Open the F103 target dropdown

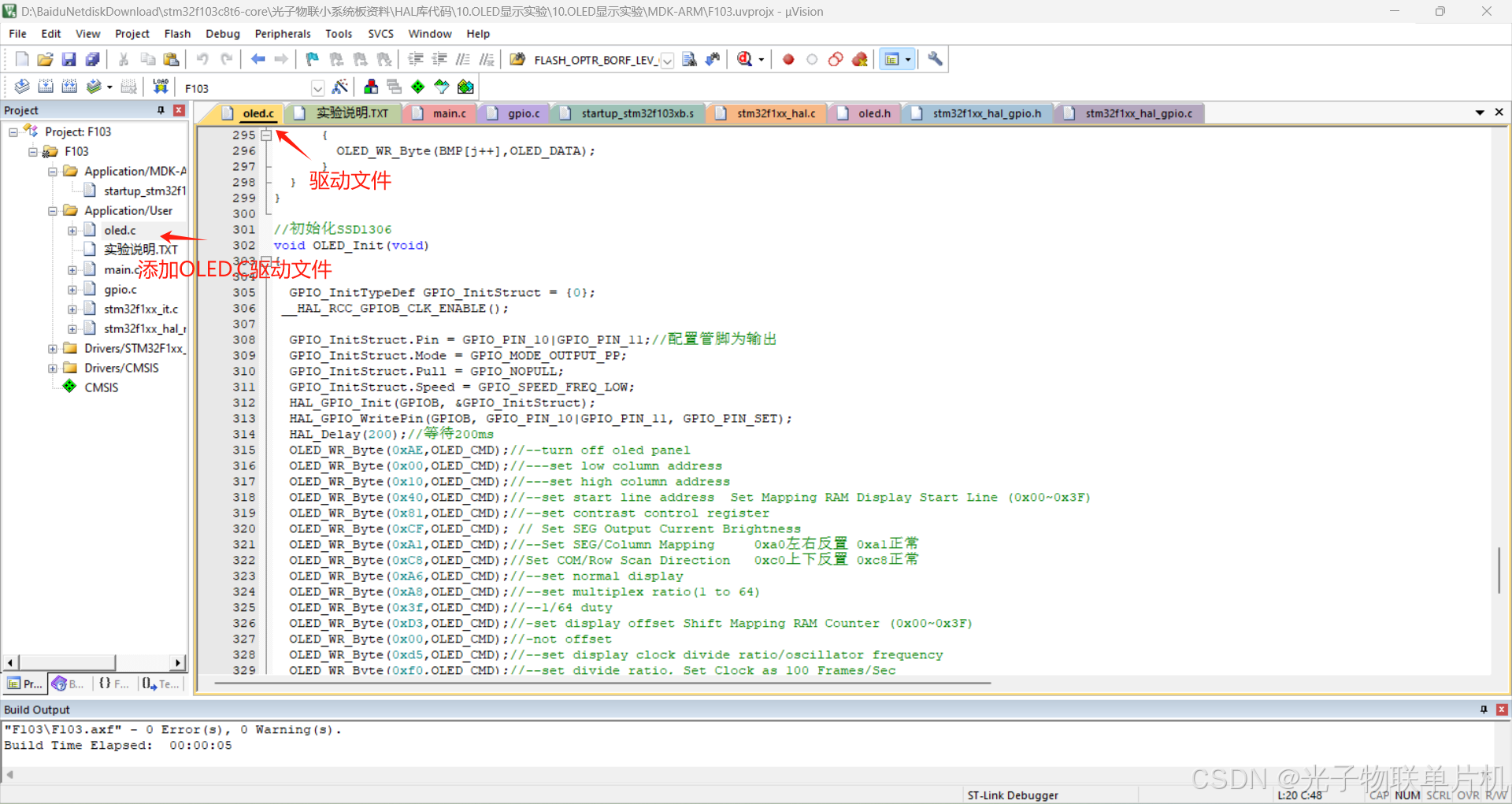coord(317,87)
